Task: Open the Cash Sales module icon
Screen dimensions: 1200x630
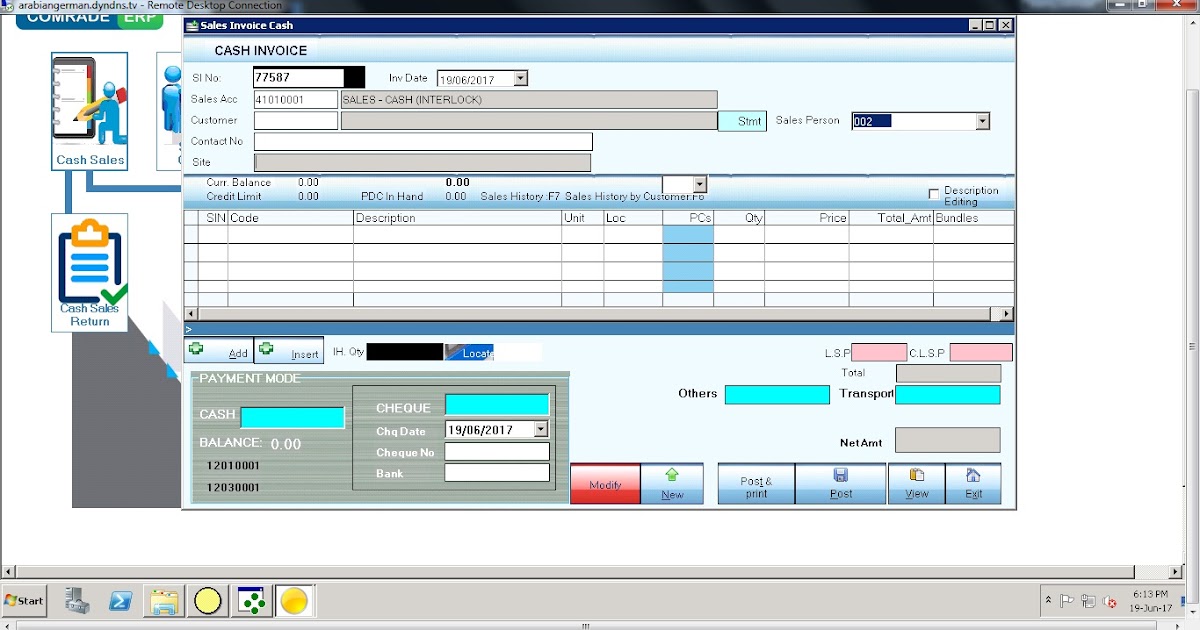Action: (x=89, y=105)
